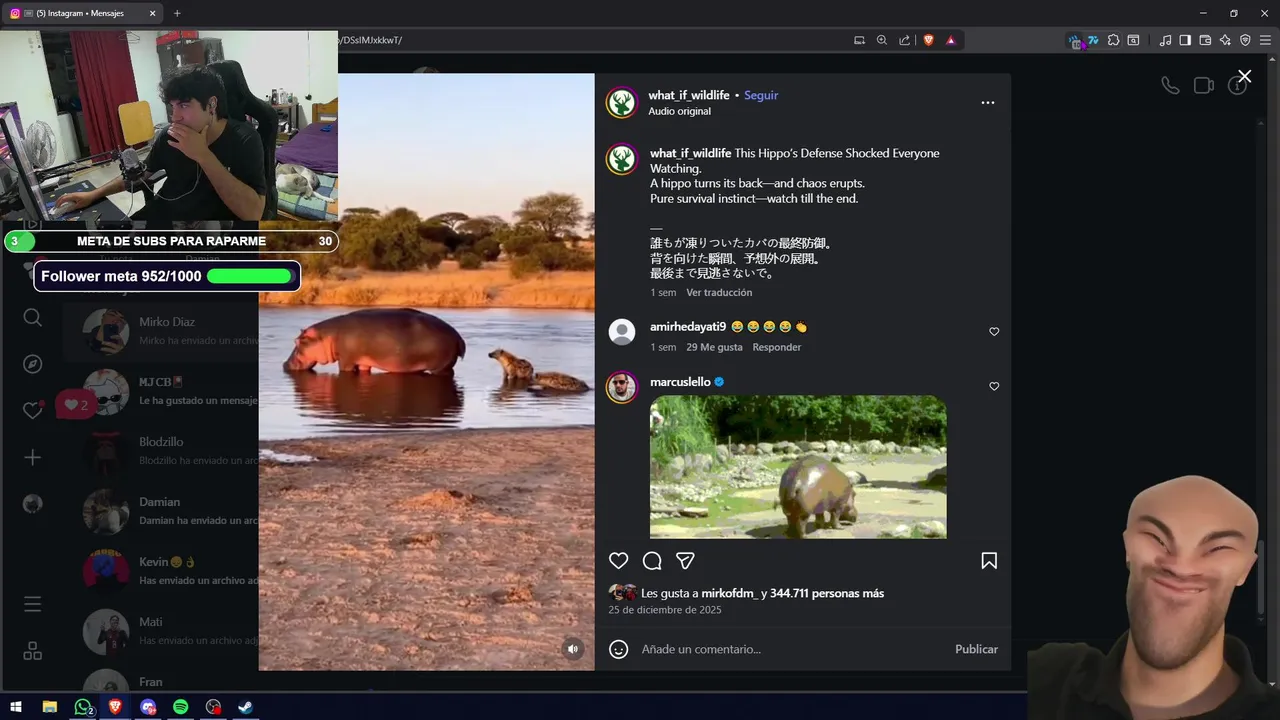This screenshot has width=1280, height=720.
Task: Open the Windows Start button
Action: (x=16, y=706)
